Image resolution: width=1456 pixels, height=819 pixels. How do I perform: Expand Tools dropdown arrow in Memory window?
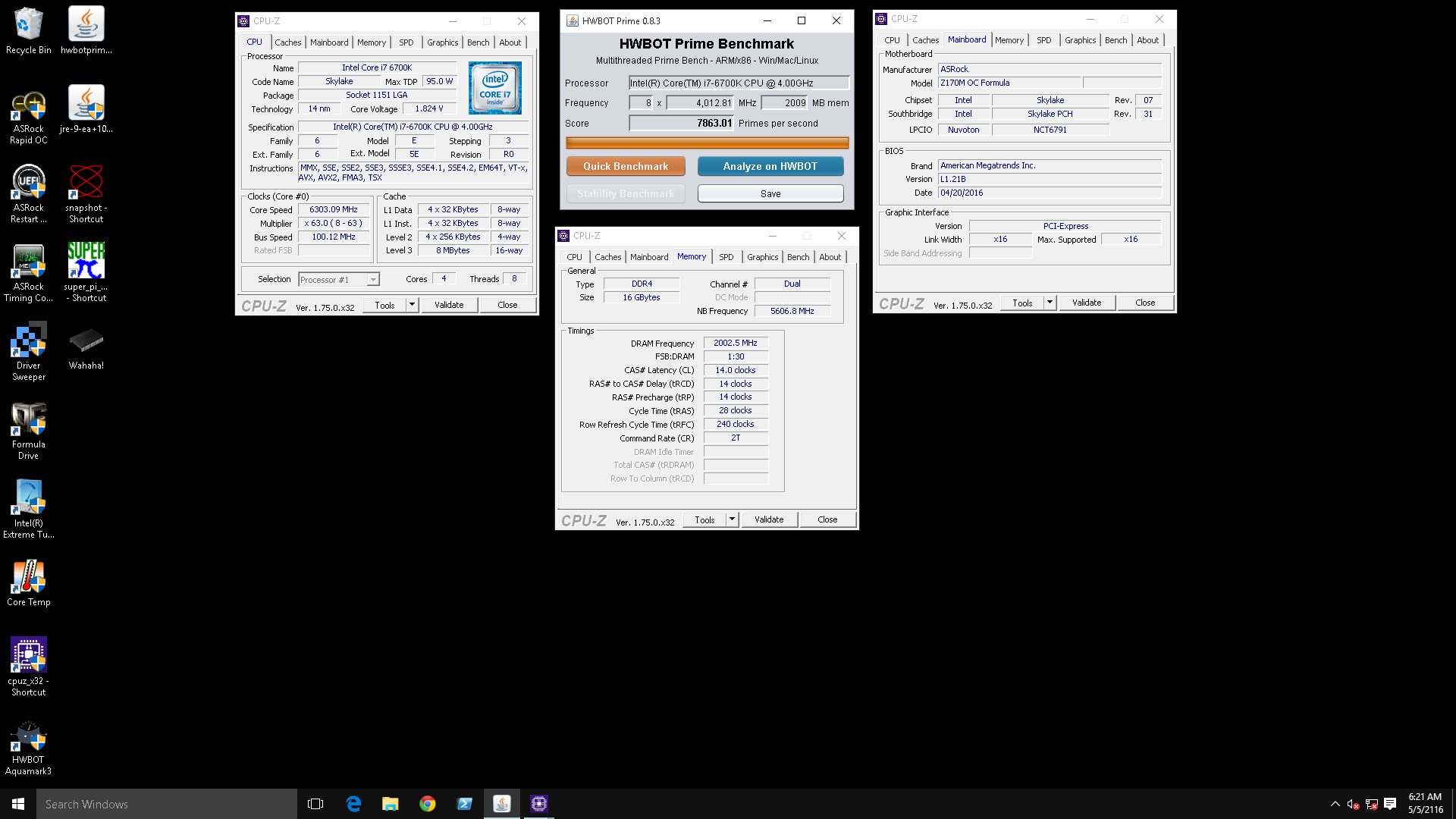(732, 519)
